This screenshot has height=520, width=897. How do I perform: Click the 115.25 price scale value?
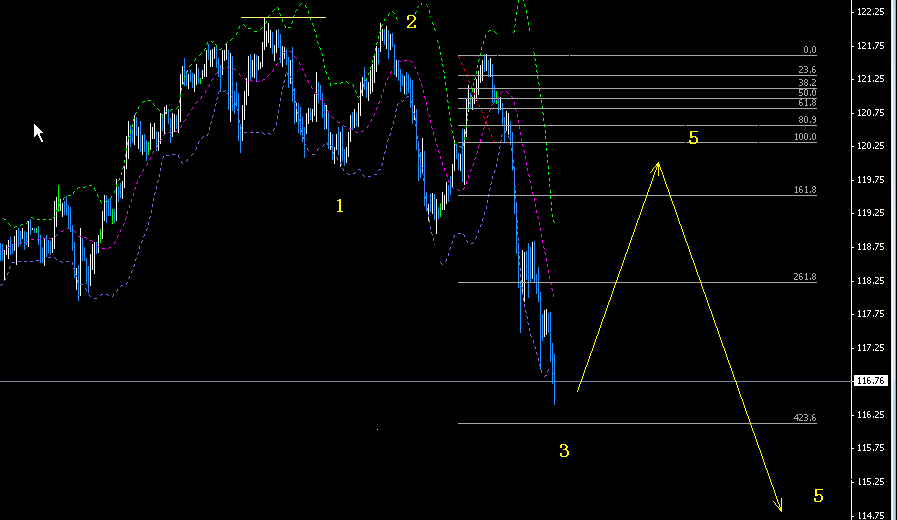[x=871, y=482]
